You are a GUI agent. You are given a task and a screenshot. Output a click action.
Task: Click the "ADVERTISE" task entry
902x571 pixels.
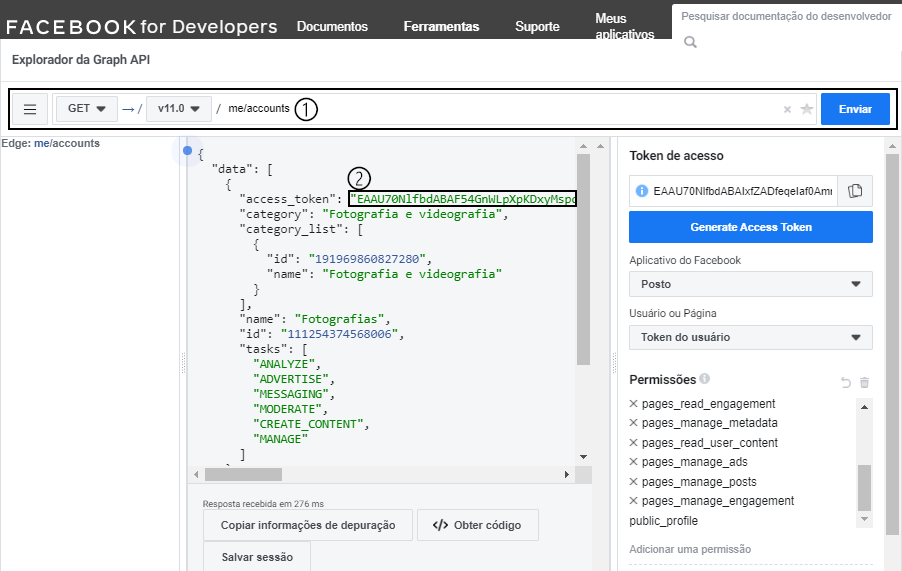pos(291,379)
